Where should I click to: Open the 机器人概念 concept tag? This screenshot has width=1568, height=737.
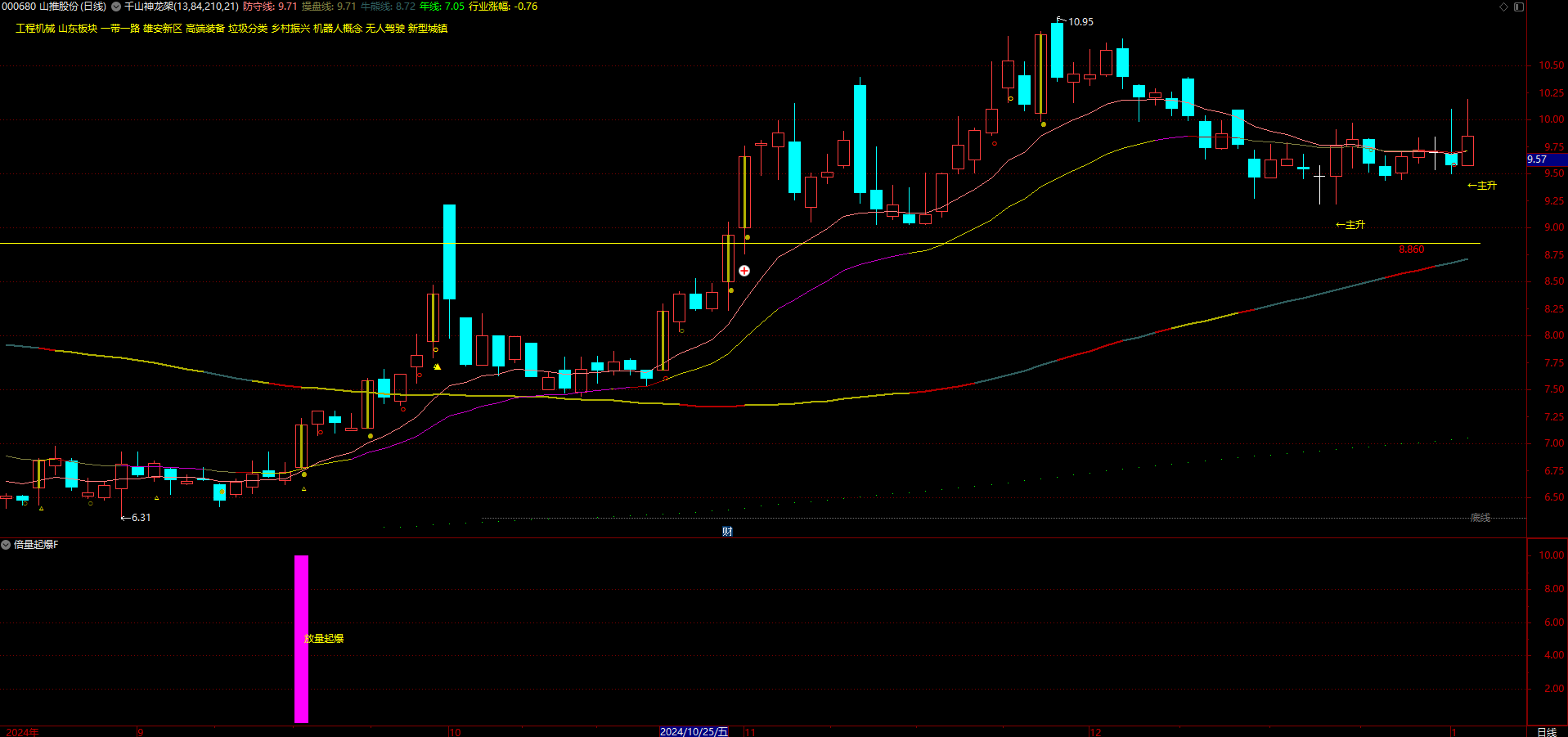[x=338, y=29]
